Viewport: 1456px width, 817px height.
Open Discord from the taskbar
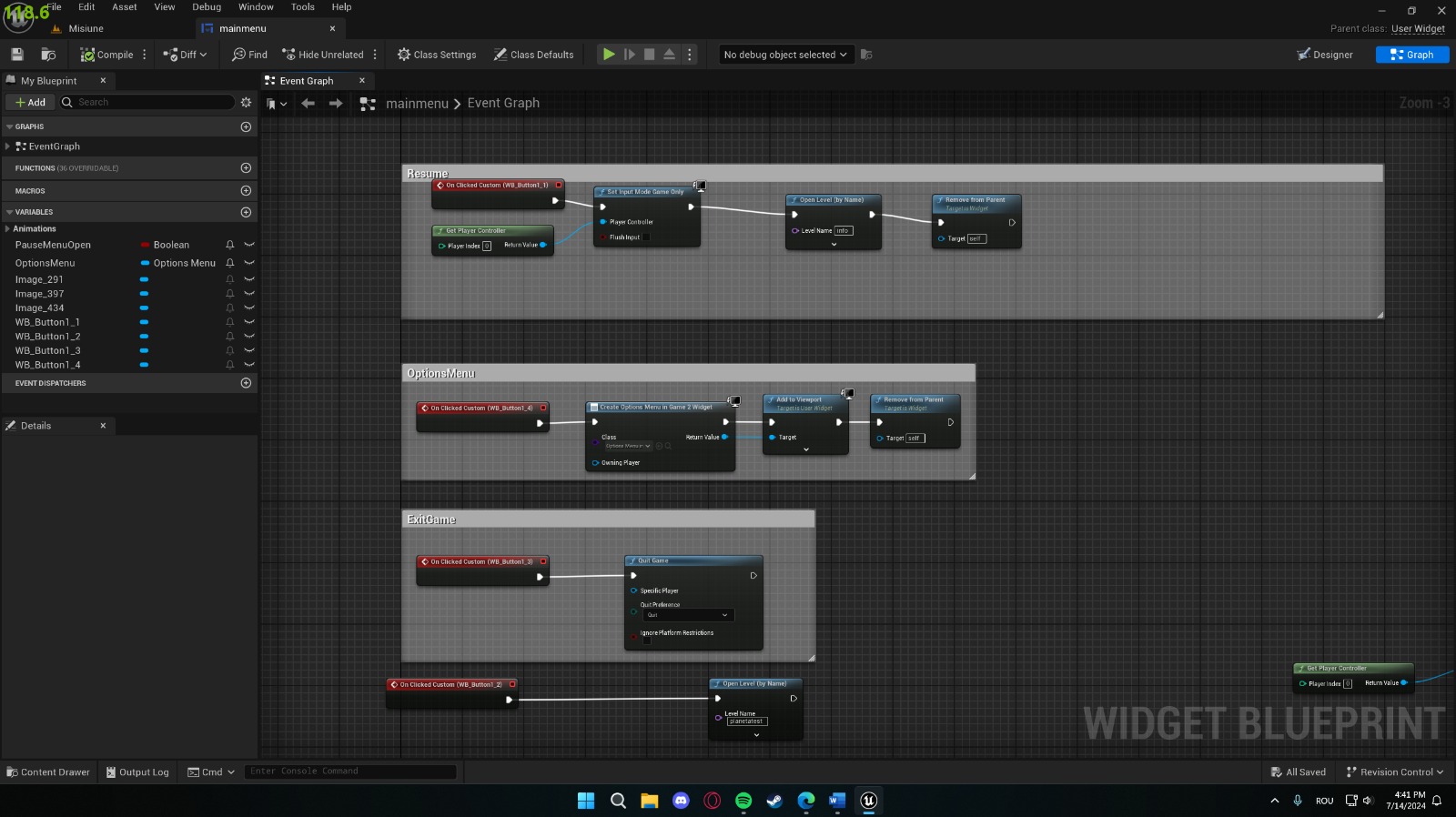point(681,801)
